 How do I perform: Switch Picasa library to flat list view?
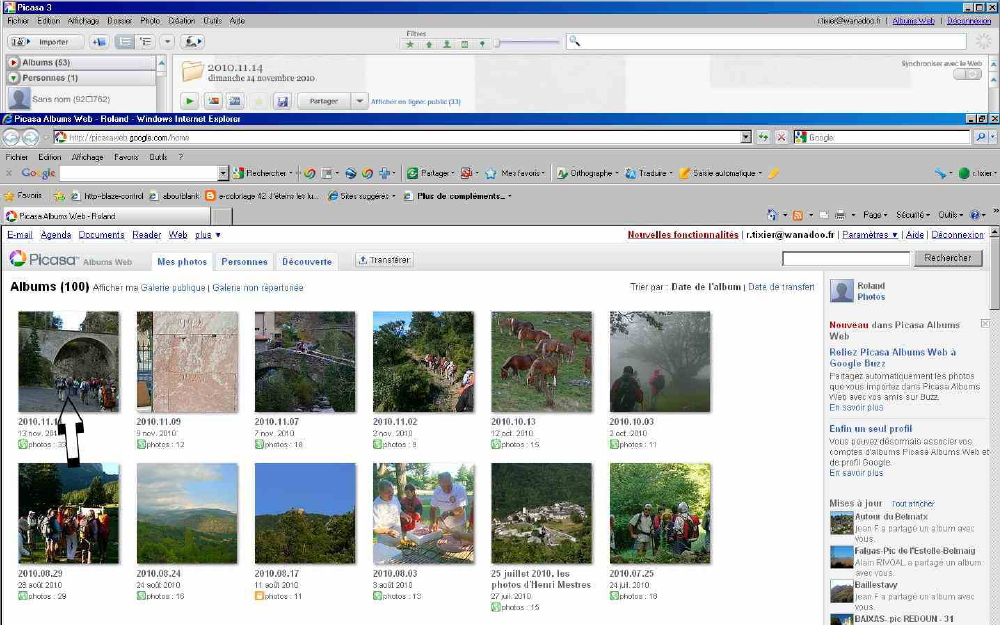pyautogui.click(x=125, y=42)
